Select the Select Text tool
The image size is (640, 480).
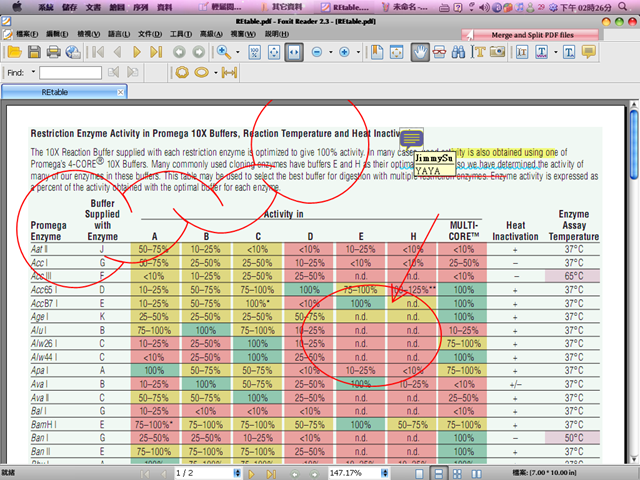[478, 52]
